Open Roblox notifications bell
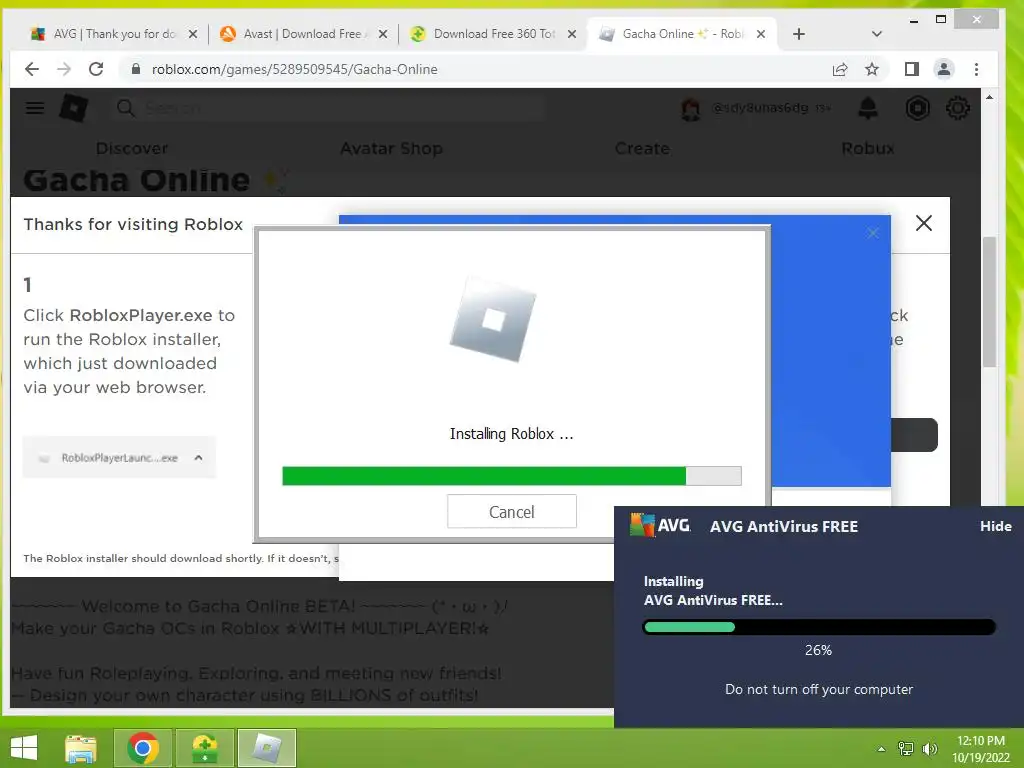 point(867,108)
